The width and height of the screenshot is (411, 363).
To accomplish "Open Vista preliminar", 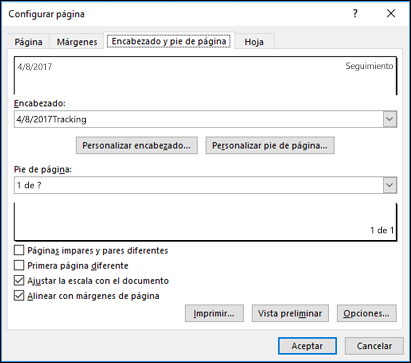I will 290,313.
